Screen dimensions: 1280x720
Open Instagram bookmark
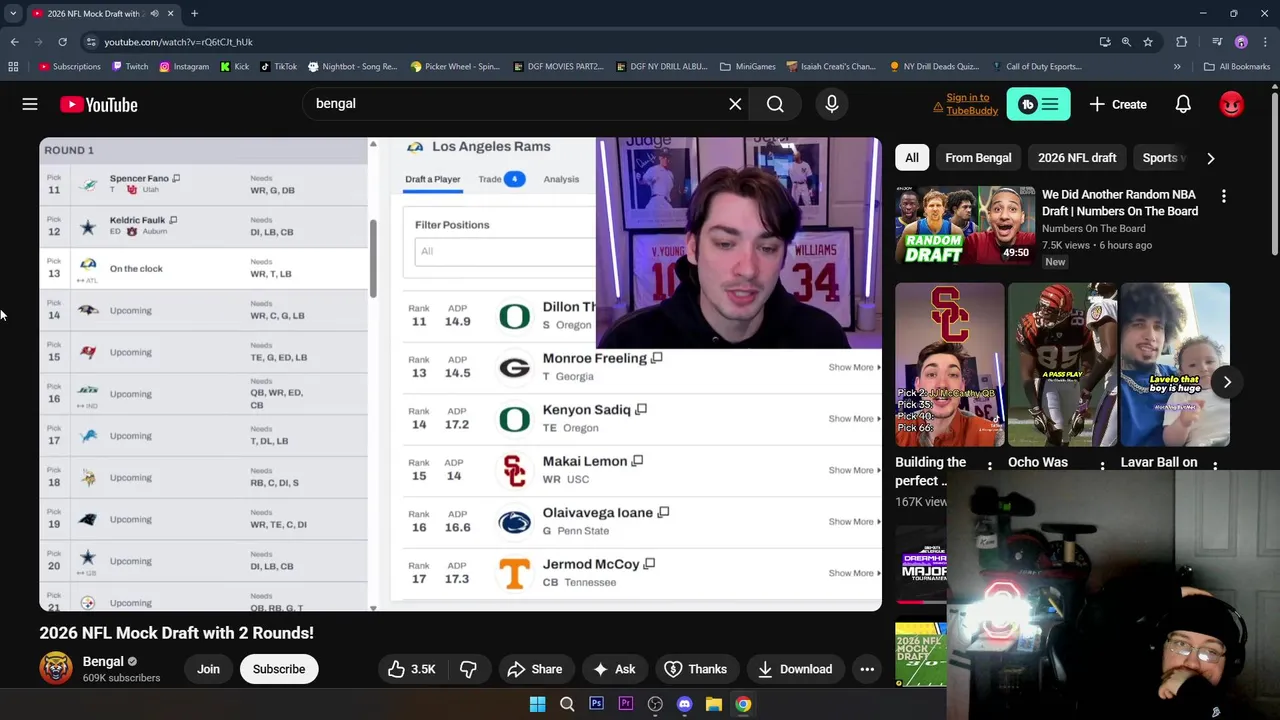(184, 66)
